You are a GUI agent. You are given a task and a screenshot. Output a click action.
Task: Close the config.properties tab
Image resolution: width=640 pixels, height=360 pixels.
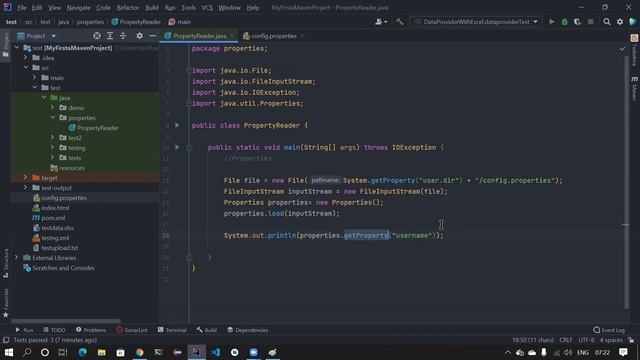[x=302, y=36]
